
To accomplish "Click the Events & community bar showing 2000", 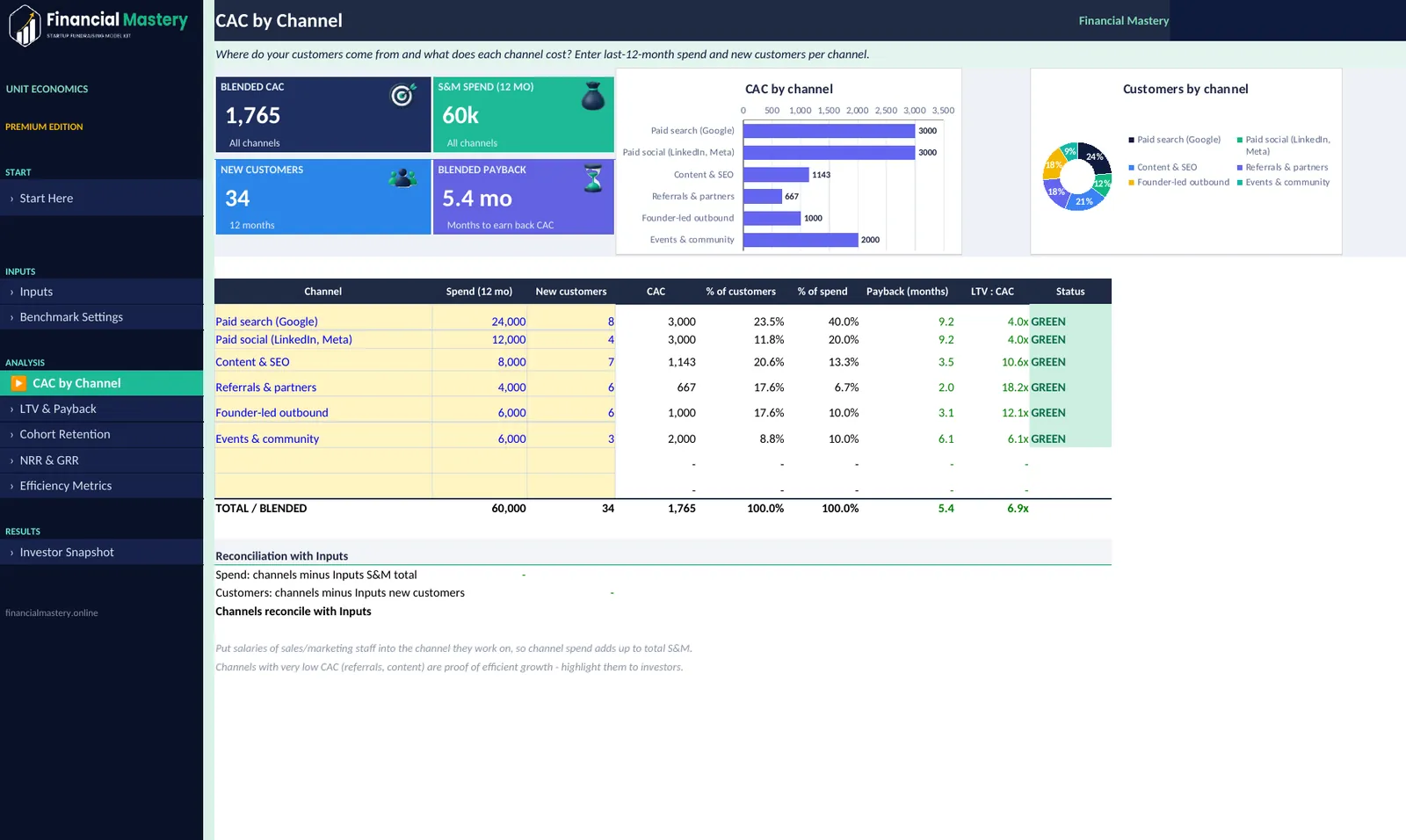I will pyautogui.click(x=801, y=240).
